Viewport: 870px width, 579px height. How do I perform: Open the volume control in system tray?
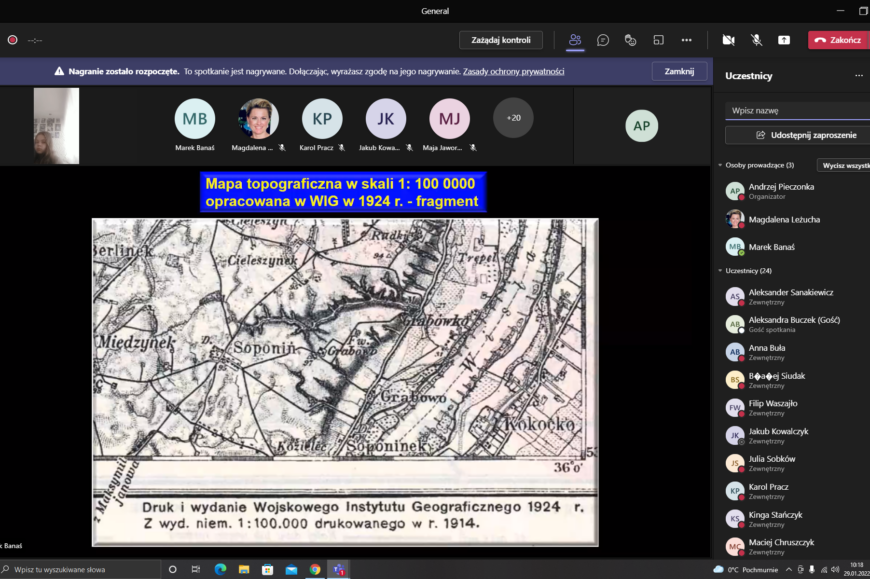point(836,570)
